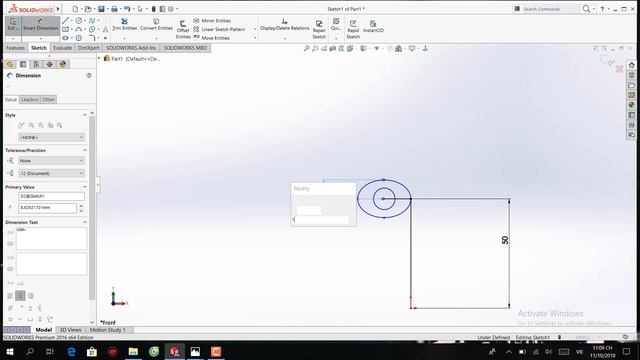Switch to the DimXpert ribbon tab

coord(89,48)
